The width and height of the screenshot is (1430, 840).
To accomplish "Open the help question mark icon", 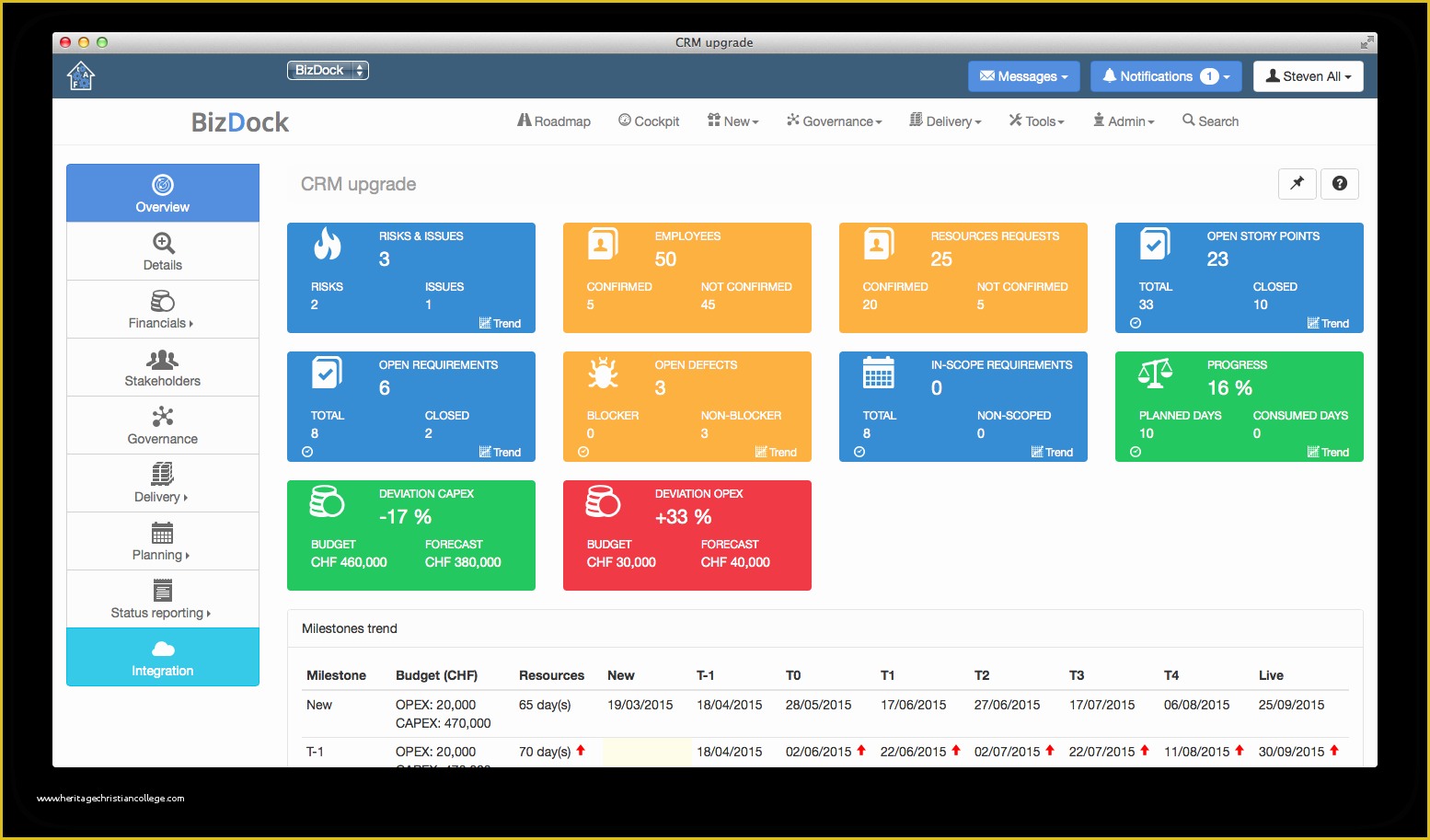I will click(x=1340, y=183).
